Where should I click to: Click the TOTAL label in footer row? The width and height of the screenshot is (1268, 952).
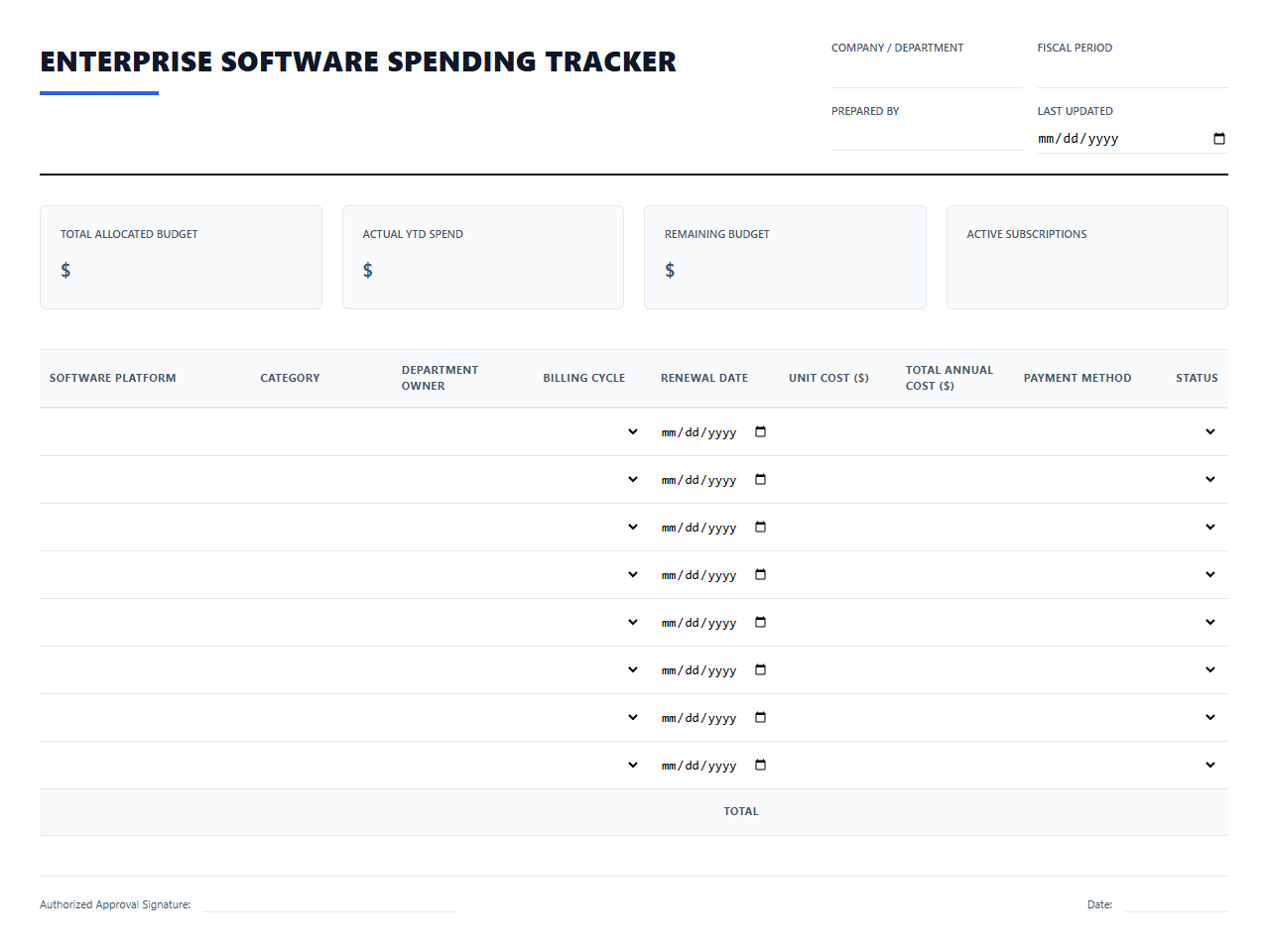pyautogui.click(x=741, y=811)
